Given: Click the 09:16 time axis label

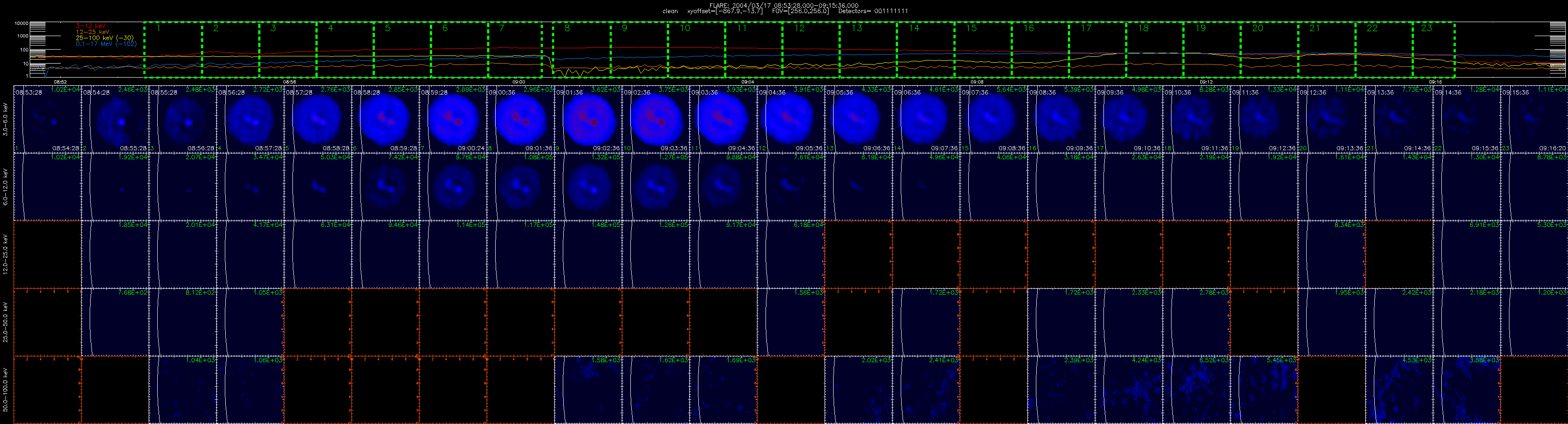Looking at the screenshot, I should click(1435, 82).
